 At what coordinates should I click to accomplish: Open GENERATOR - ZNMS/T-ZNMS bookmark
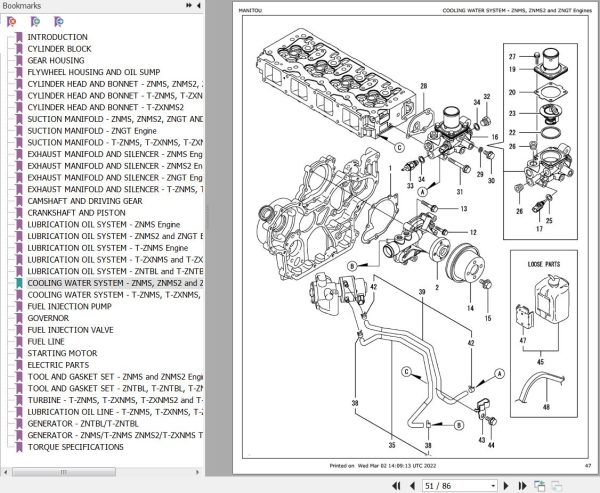[x=115, y=436]
